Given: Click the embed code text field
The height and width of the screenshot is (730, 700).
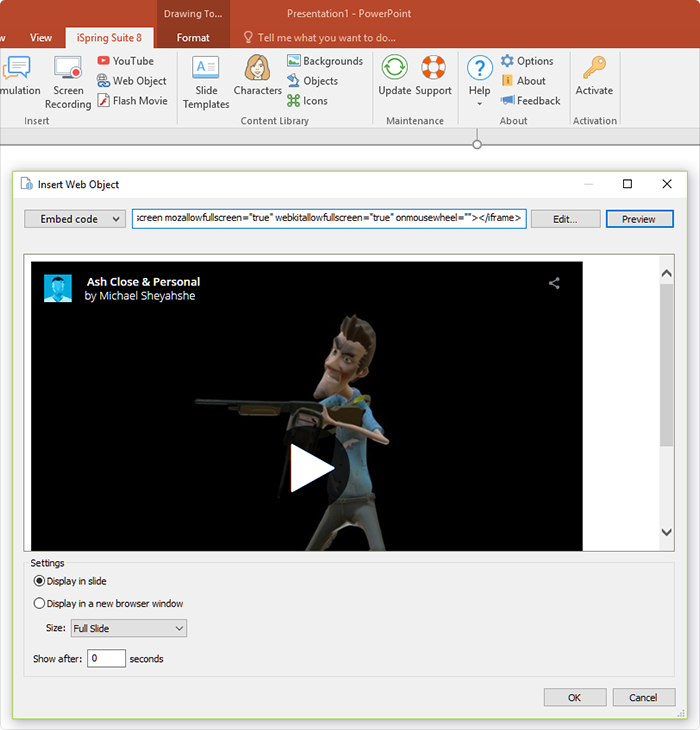Looking at the screenshot, I should (329, 218).
